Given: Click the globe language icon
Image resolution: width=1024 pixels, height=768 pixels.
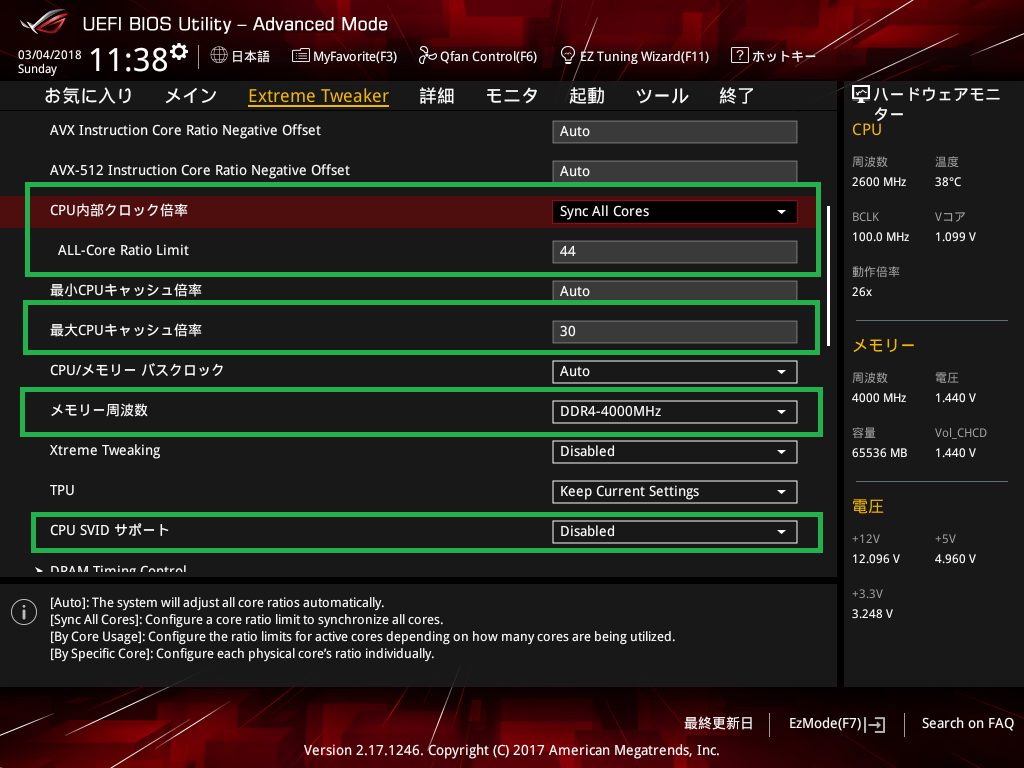Looking at the screenshot, I should (219, 56).
